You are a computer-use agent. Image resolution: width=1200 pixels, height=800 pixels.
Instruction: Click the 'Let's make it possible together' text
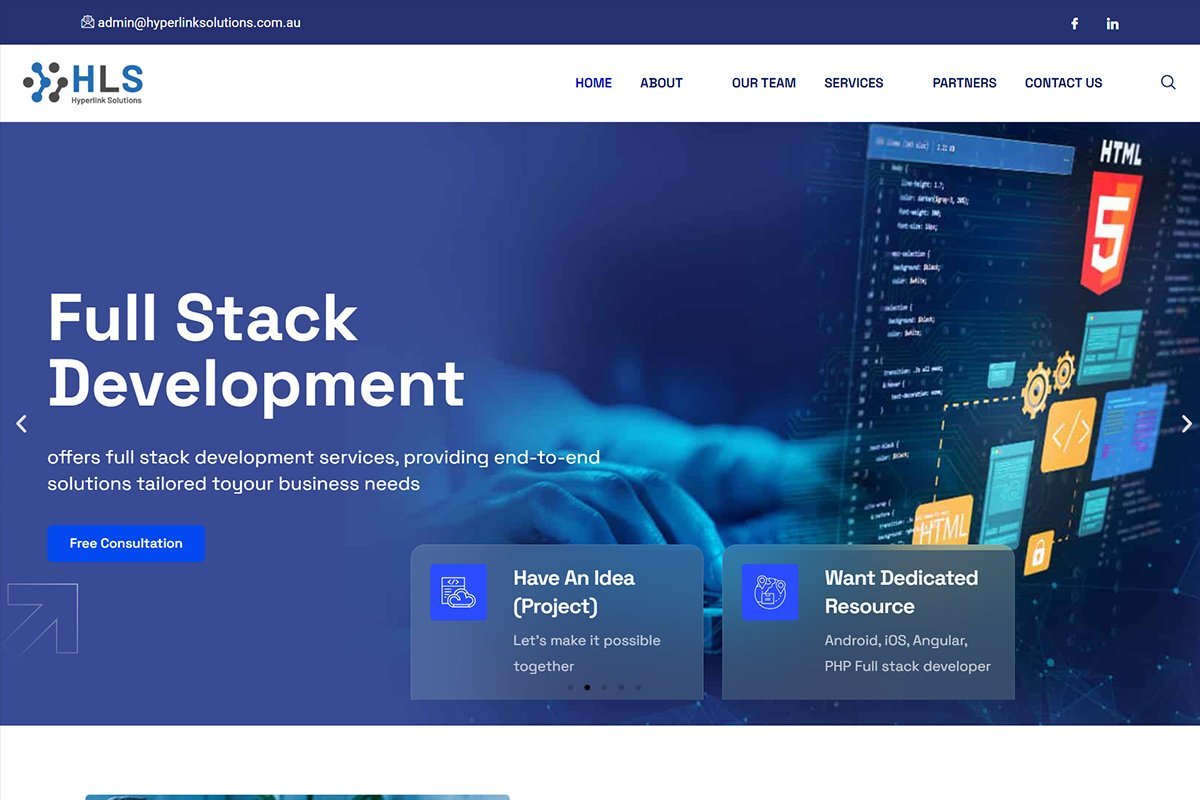[x=587, y=653]
